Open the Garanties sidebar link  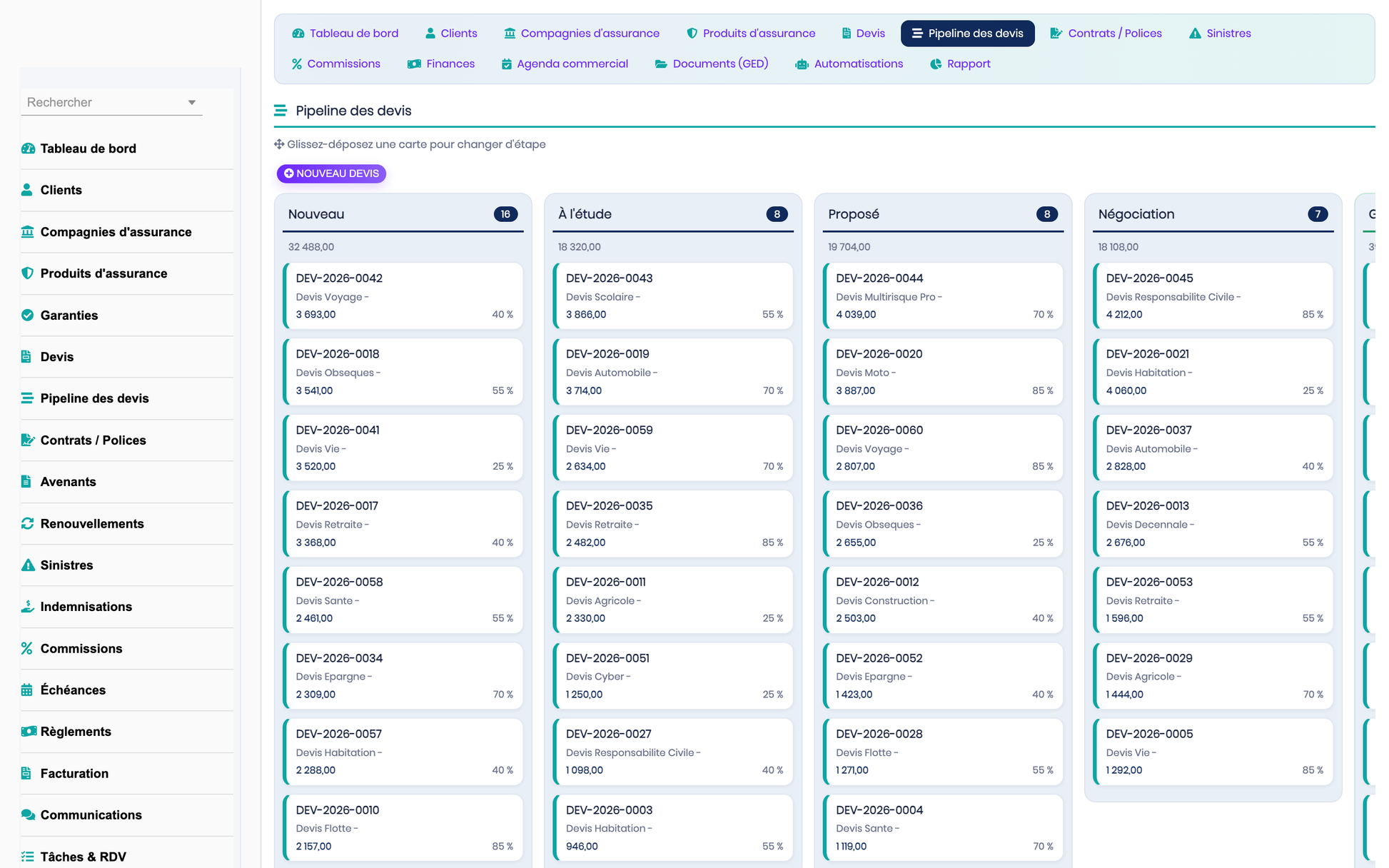pos(69,315)
